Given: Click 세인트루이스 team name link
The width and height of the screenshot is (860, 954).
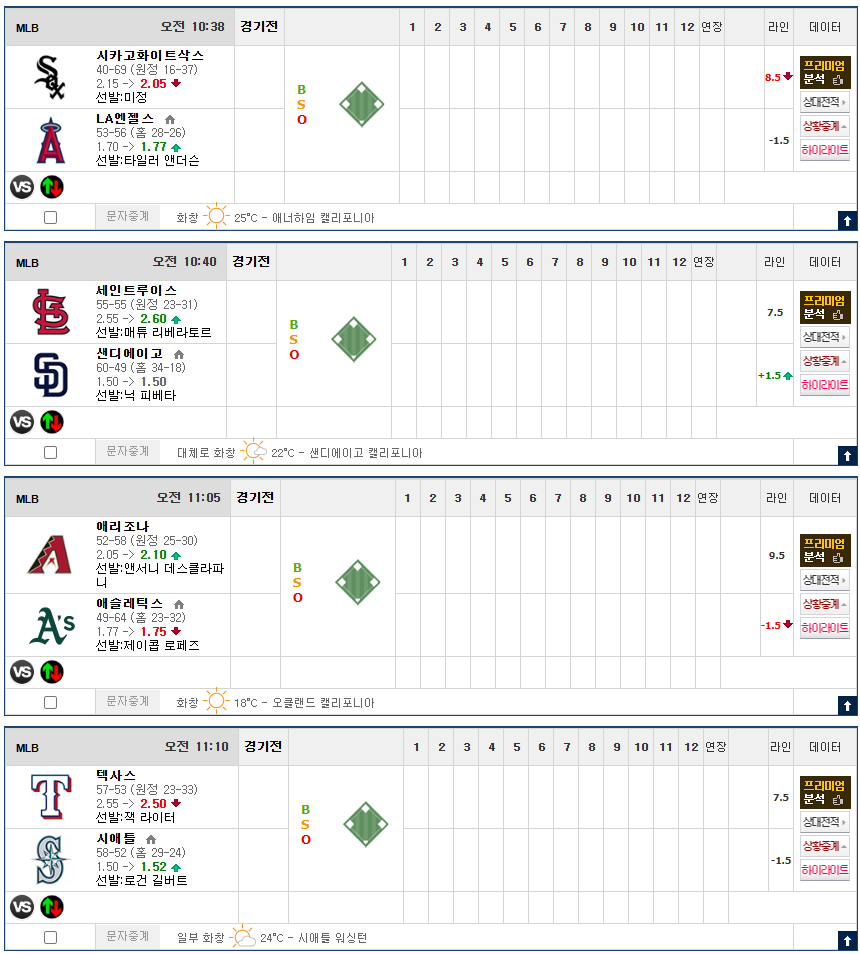Looking at the screenshot, I should 136,290.
